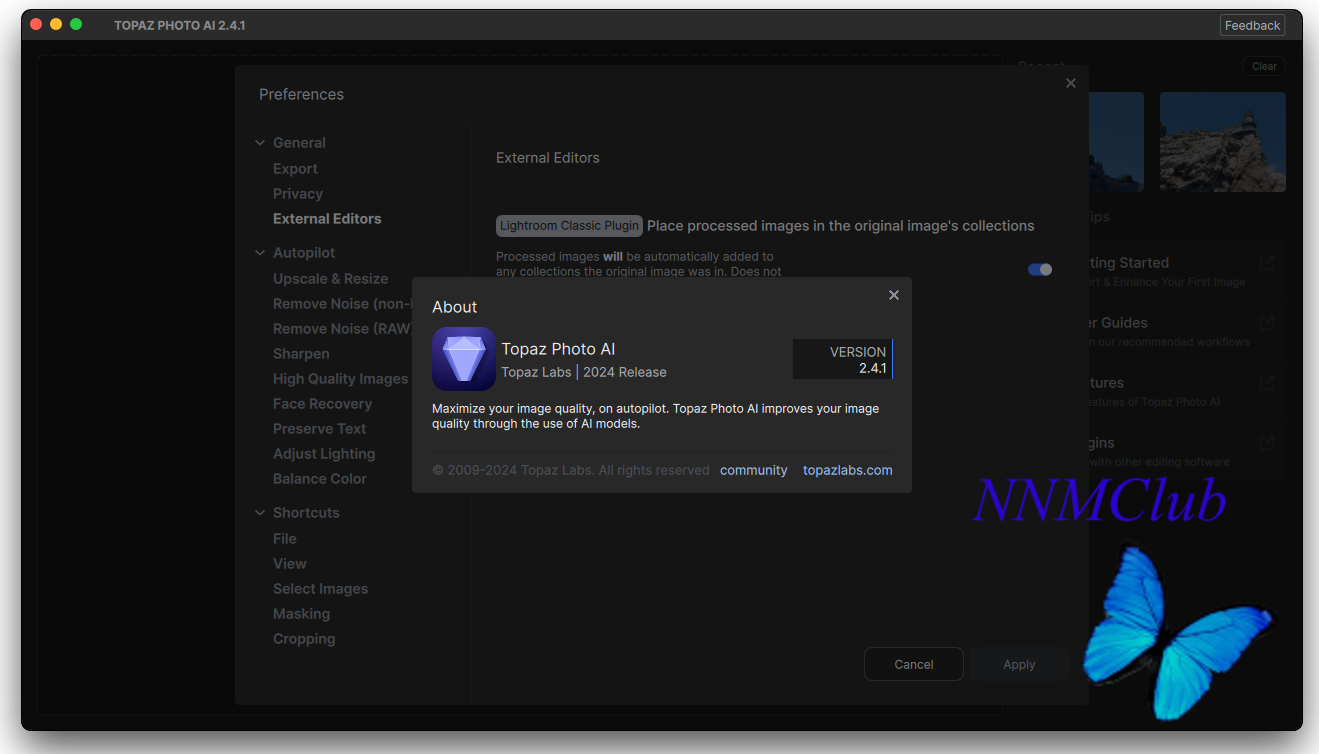Select Select Images shortcuts item
Viewport: 1319px width, 754px height.
(x=320, y=589)
